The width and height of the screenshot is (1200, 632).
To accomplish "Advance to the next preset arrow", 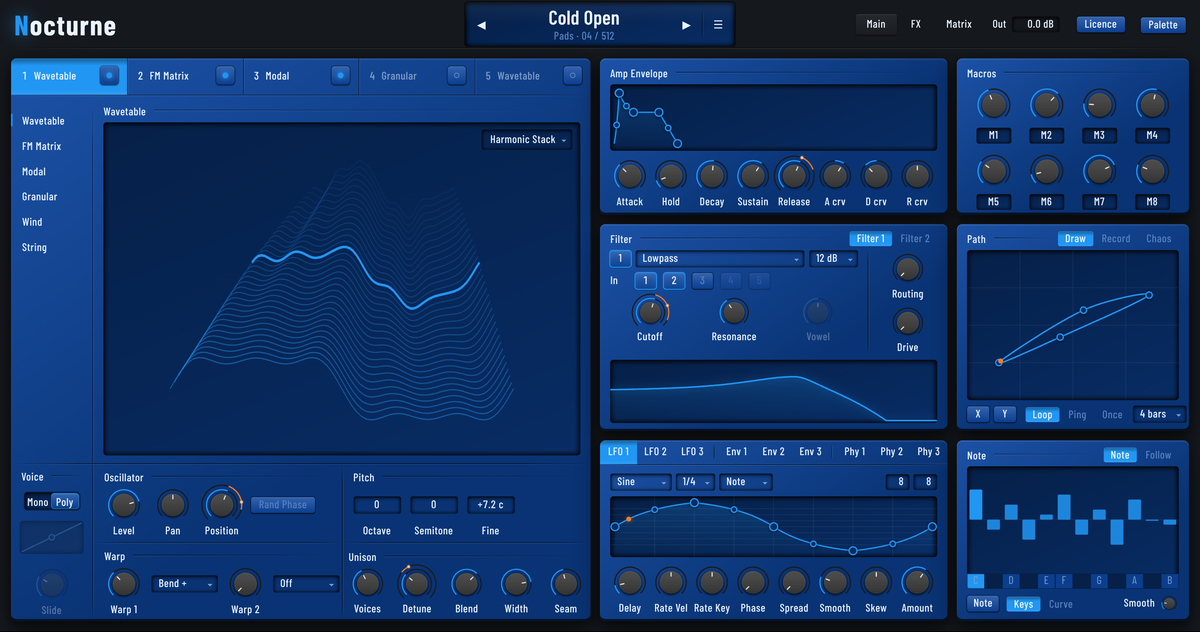I will click(x=686, y=25).
